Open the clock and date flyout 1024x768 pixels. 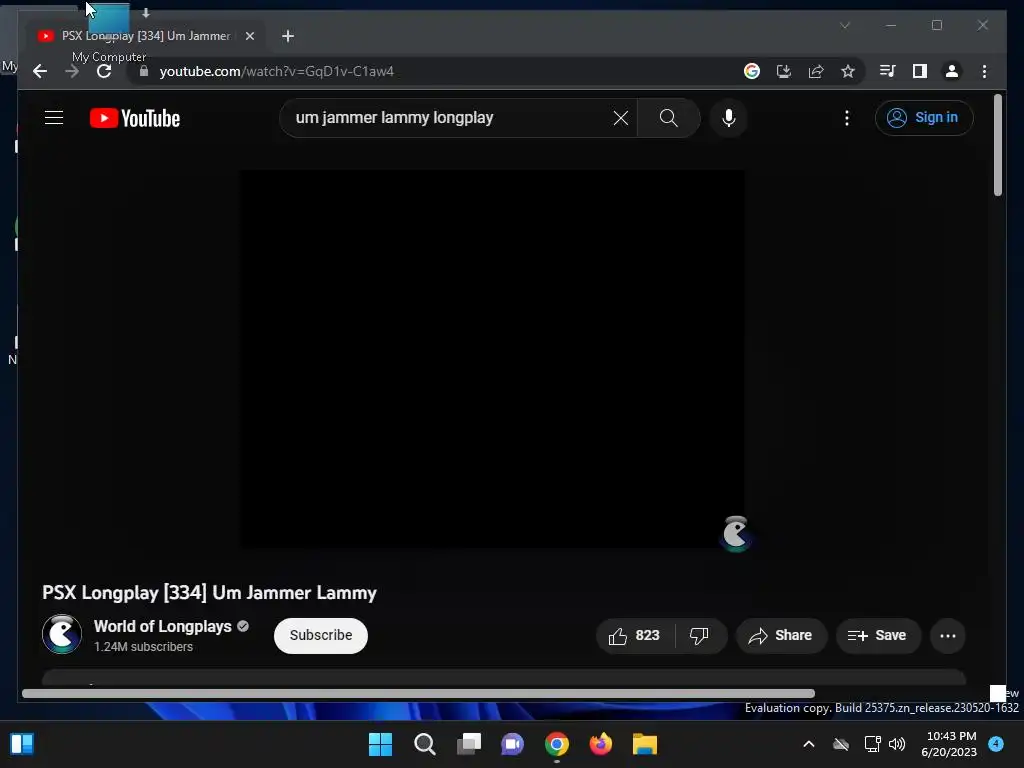949,744
